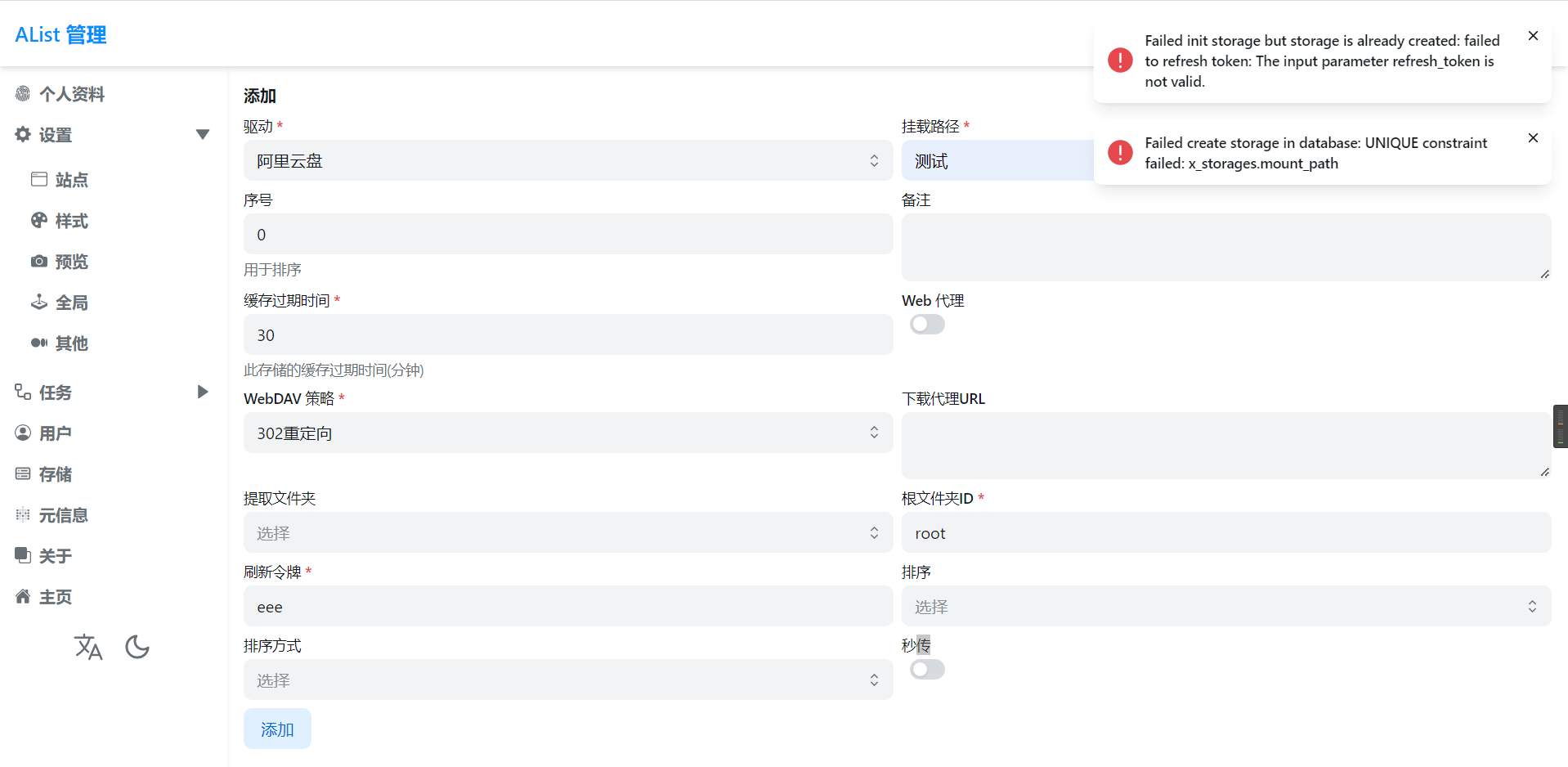Image resolution: width=1568 pixels, height=767 pixels.
Task: Dismiss the refresh_token error notification
Action: tap(1533, 35)
